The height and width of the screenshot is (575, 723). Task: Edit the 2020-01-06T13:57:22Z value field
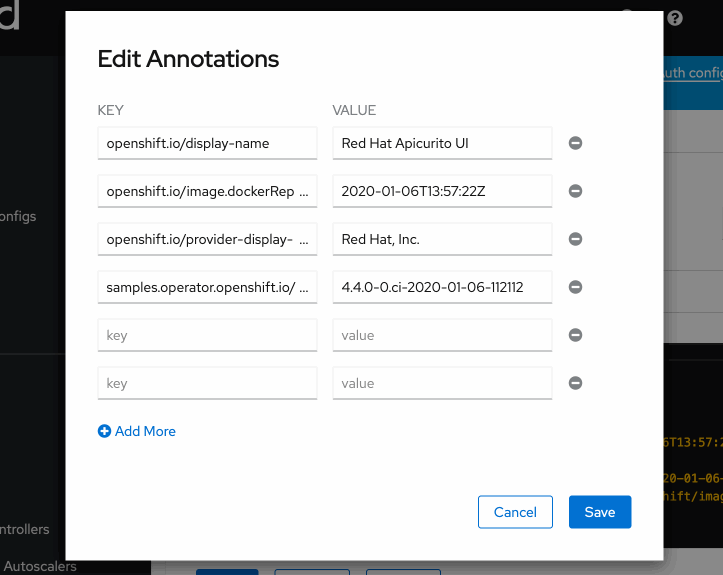[x=442, y=191]
